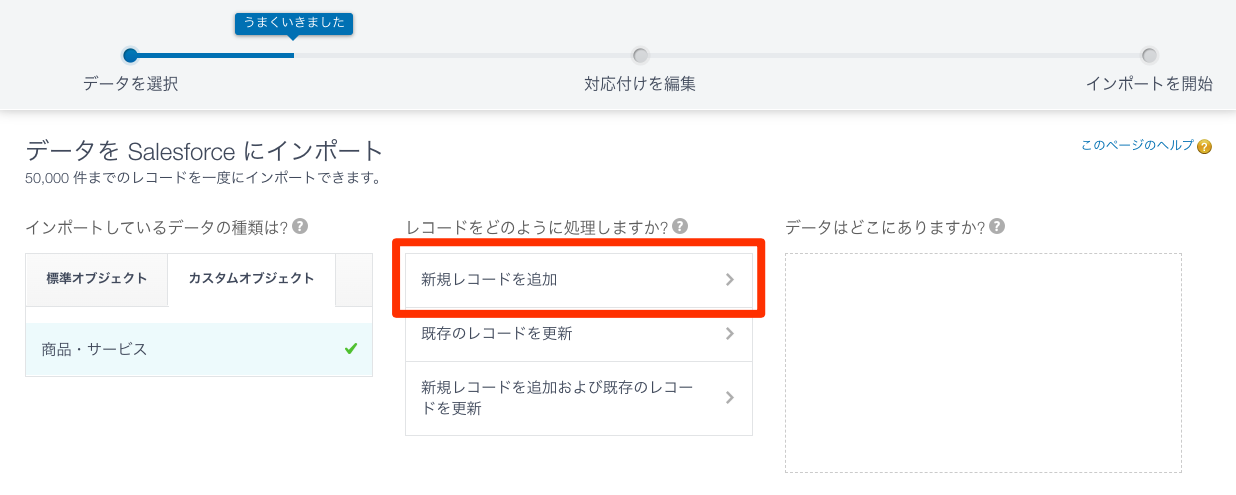Click the dashed data source drop area

pyautogui.click(x=983, y=362)
